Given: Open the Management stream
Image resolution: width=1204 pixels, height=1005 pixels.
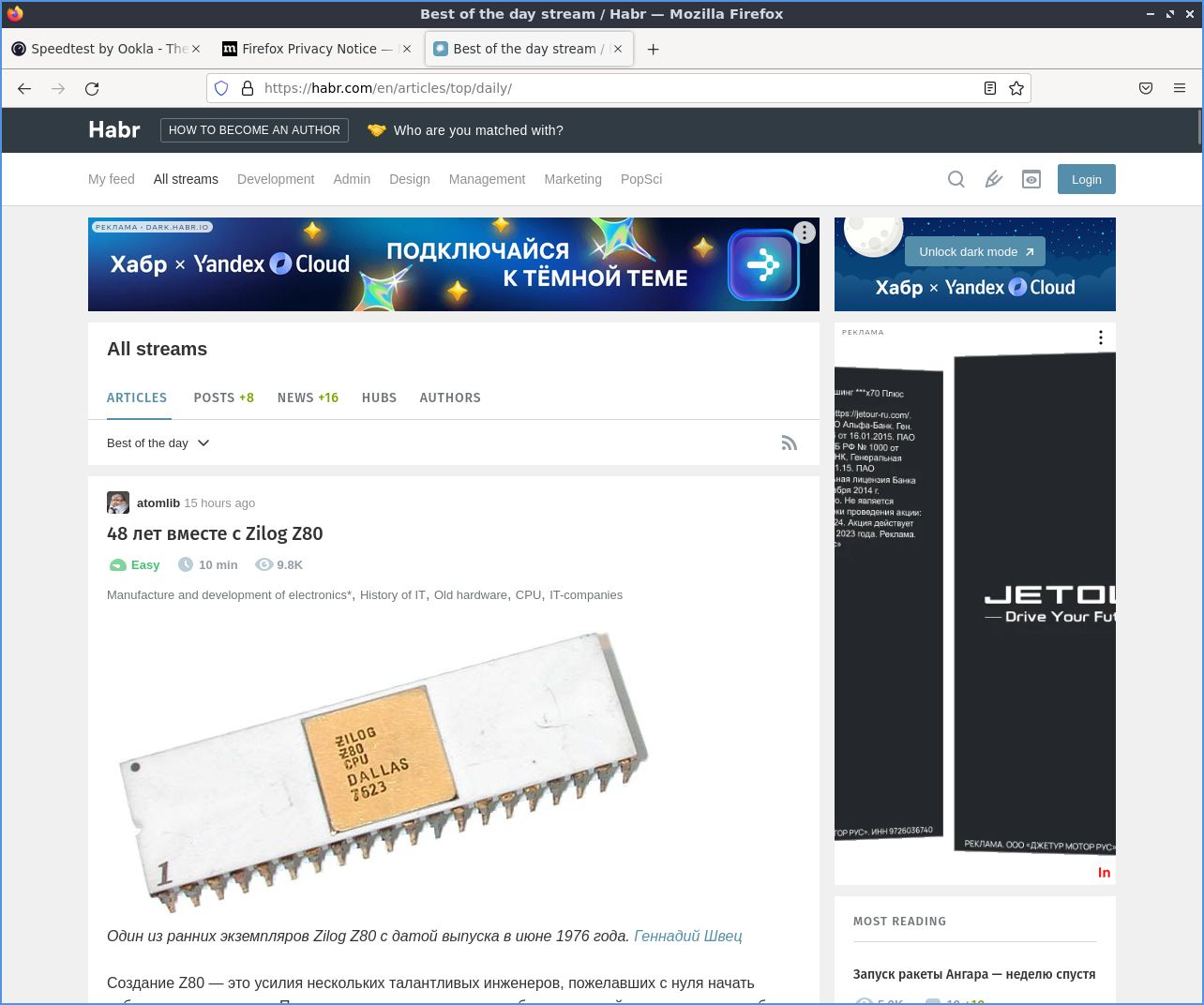Looking at the screenshot, I should [x=487, y=179].
